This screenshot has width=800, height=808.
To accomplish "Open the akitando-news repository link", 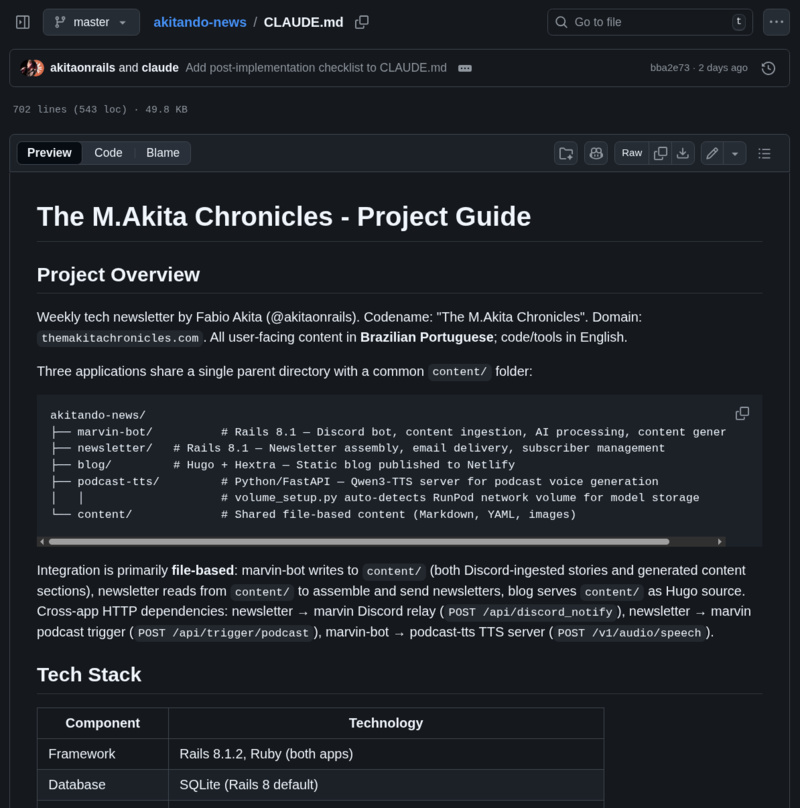I will 199,22.
